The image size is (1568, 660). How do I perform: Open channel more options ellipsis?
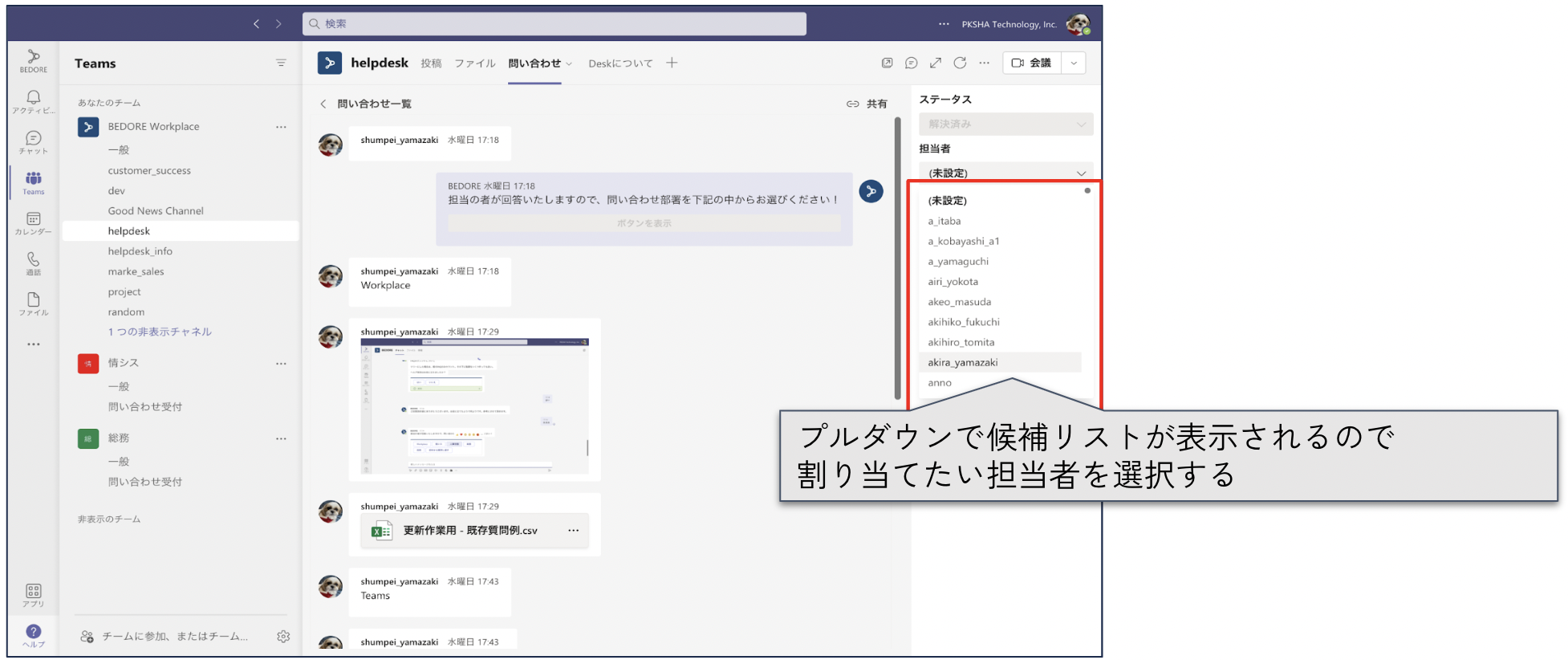[x=985, y=63]
